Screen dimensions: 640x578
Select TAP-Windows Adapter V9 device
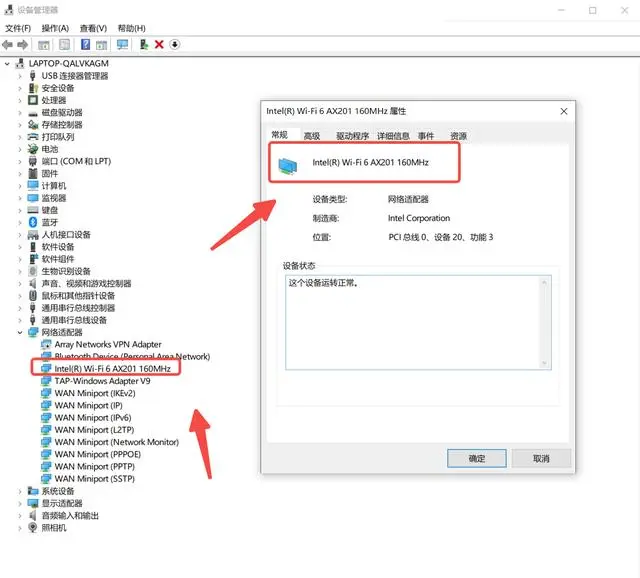(x=102, y=381)
